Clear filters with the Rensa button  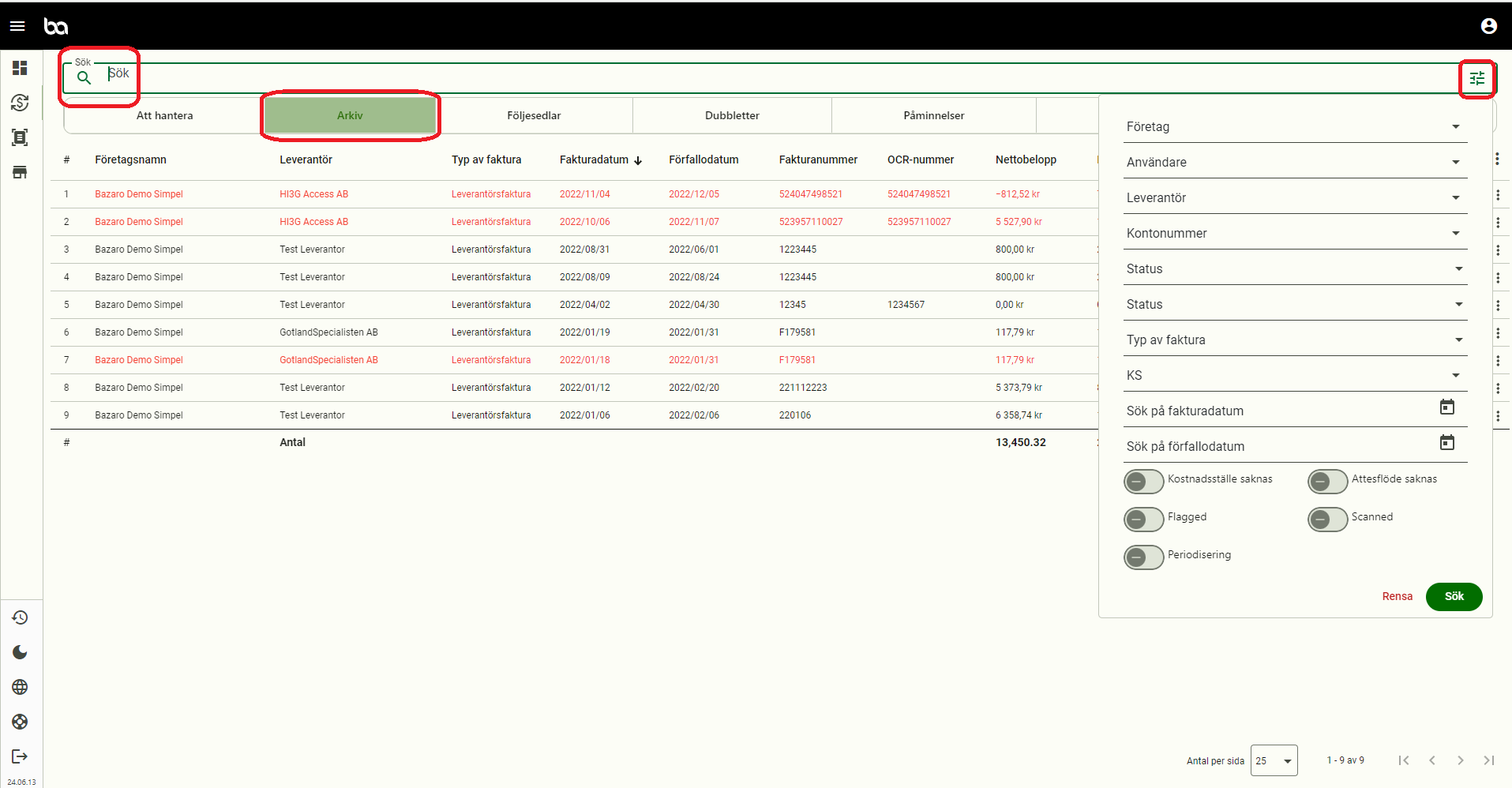[1397, 596]
